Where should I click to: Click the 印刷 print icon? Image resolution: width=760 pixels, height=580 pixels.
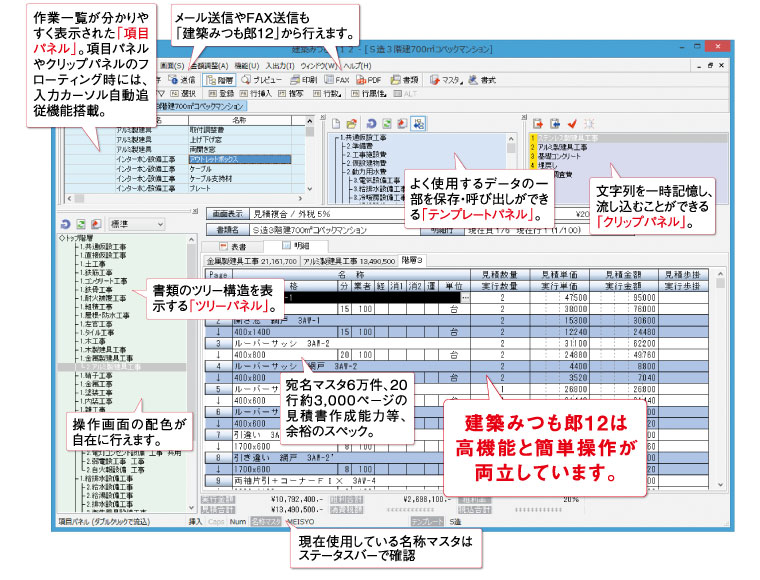click(303, 80)
